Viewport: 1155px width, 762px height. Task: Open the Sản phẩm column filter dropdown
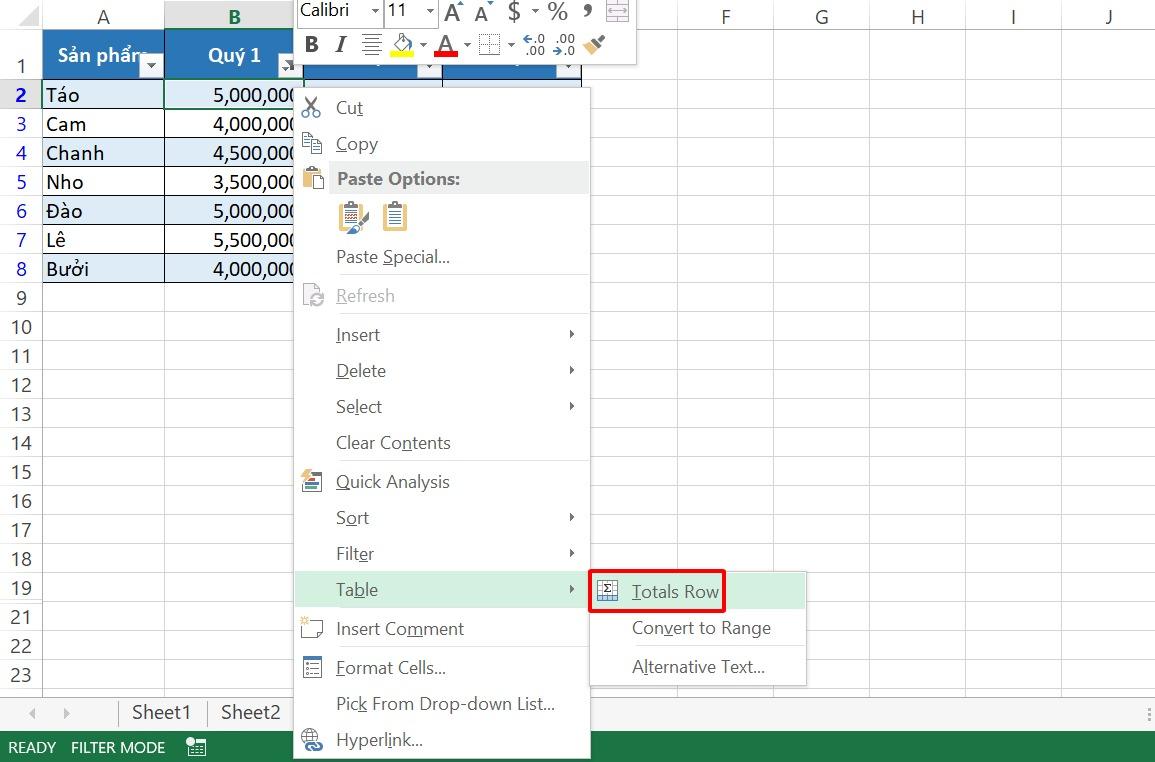pos(151,64)
